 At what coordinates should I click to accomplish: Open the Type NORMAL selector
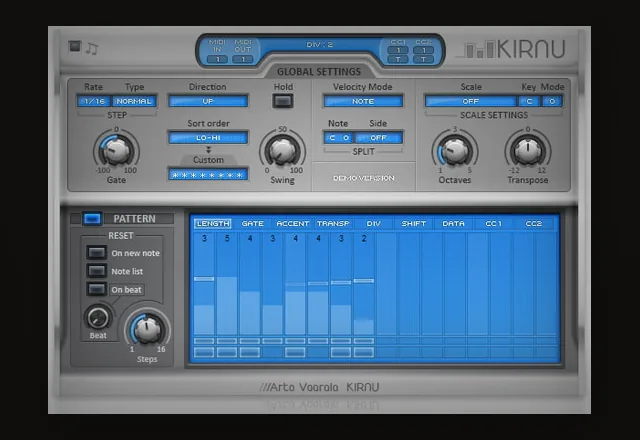pos(134,101)
